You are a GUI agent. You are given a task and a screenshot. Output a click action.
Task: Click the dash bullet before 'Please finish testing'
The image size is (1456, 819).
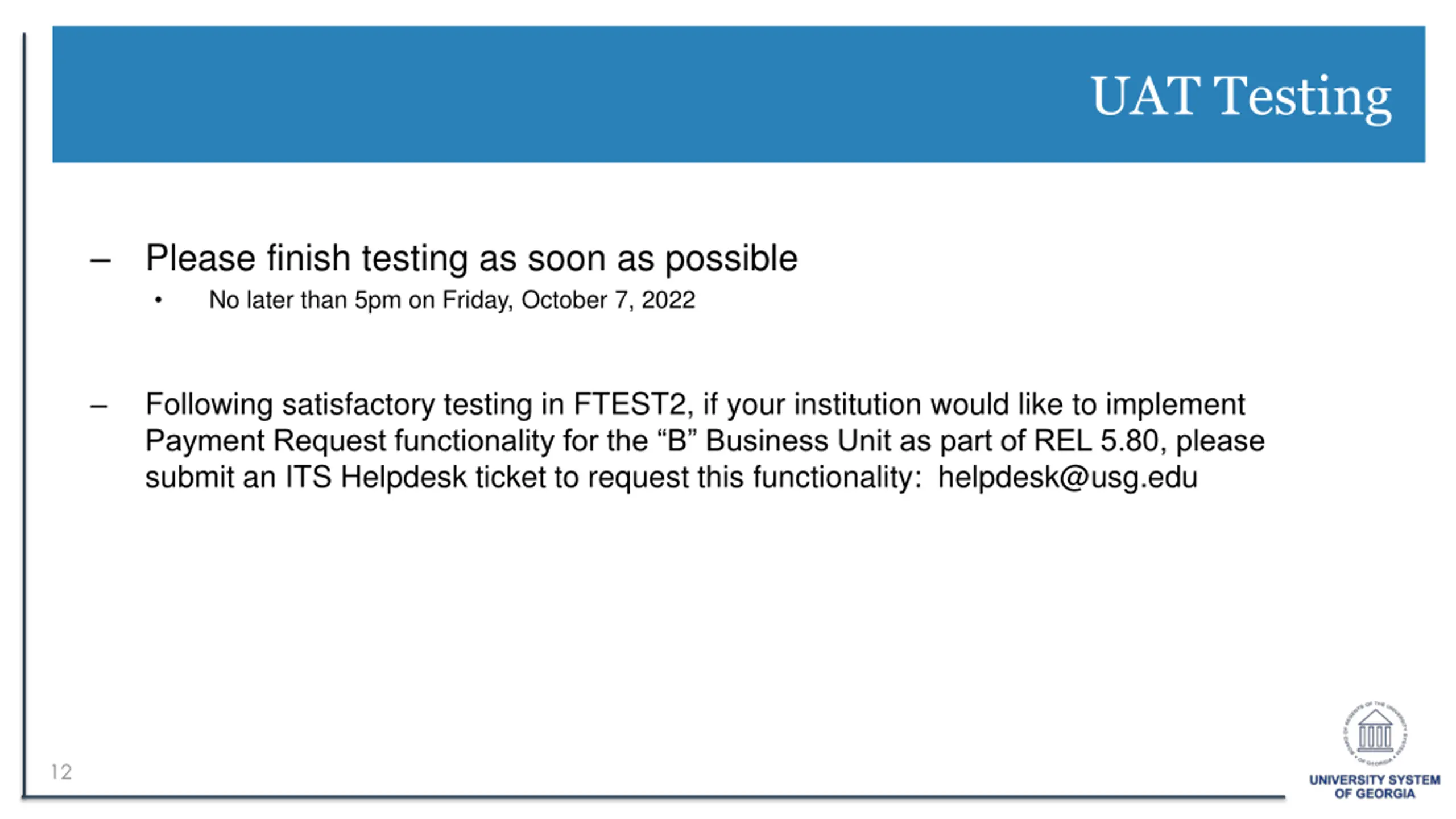pos(100,260)
